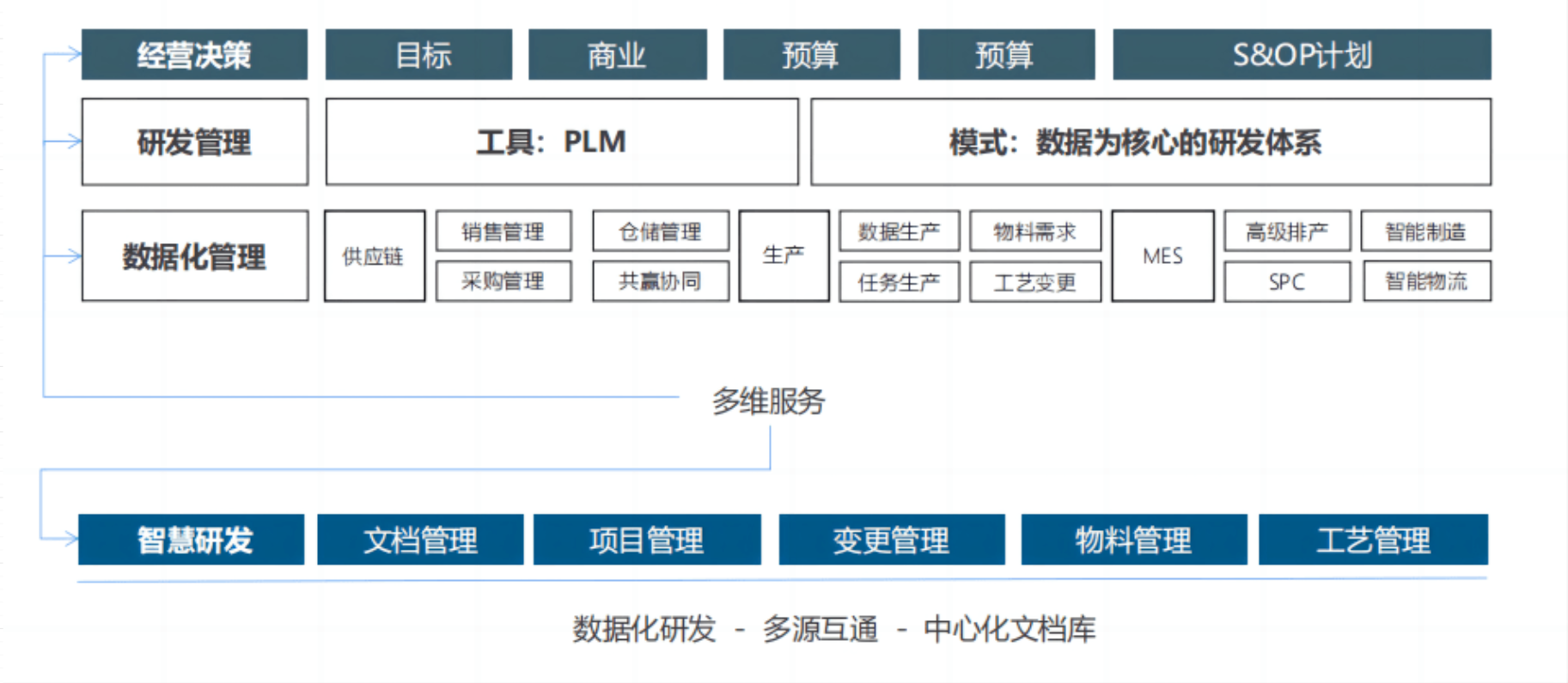Click the 研发管理 box
1568x683 pixels.
(x=194, y=142)
